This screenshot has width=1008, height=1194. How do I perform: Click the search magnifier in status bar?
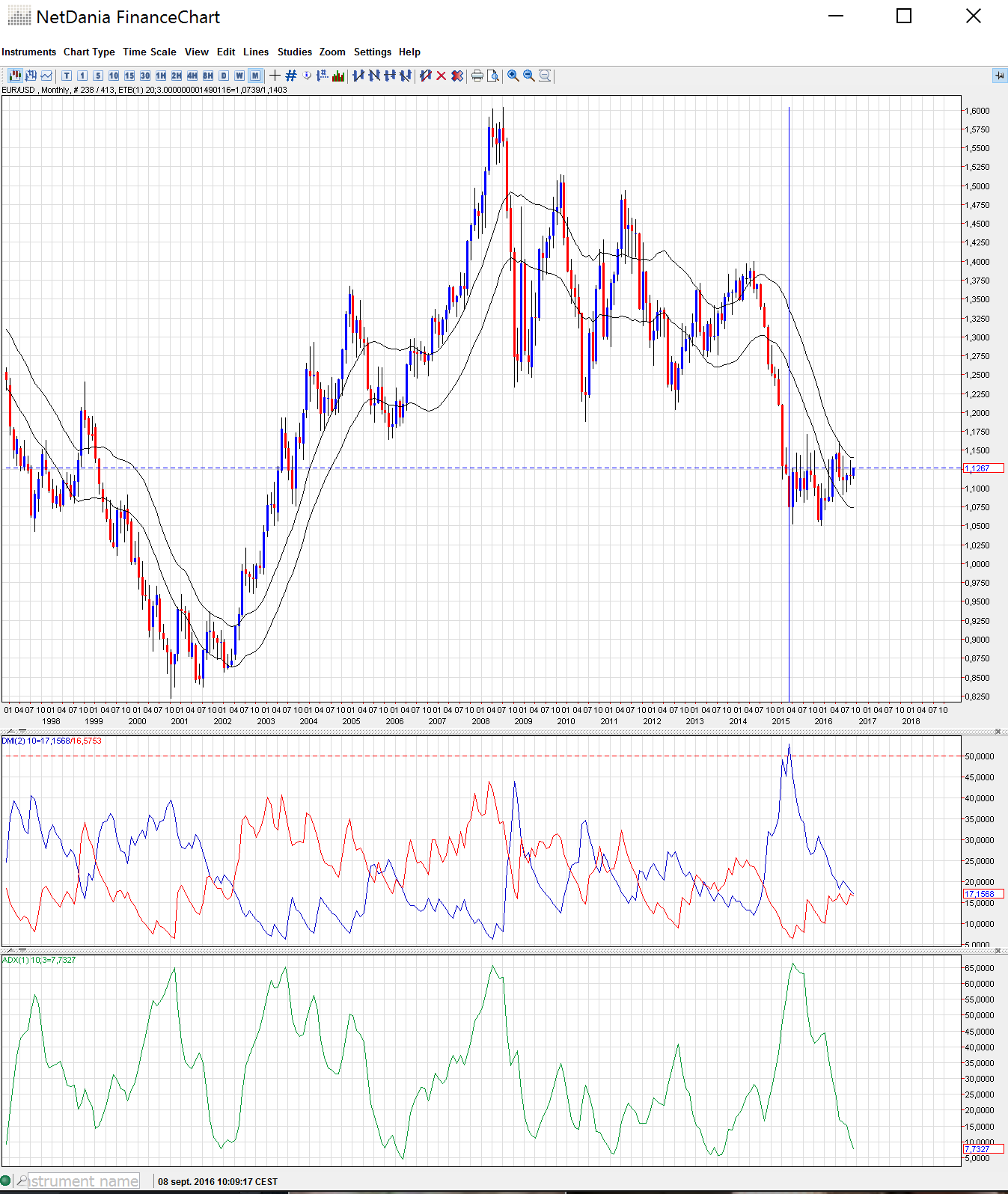[22, 1181]
